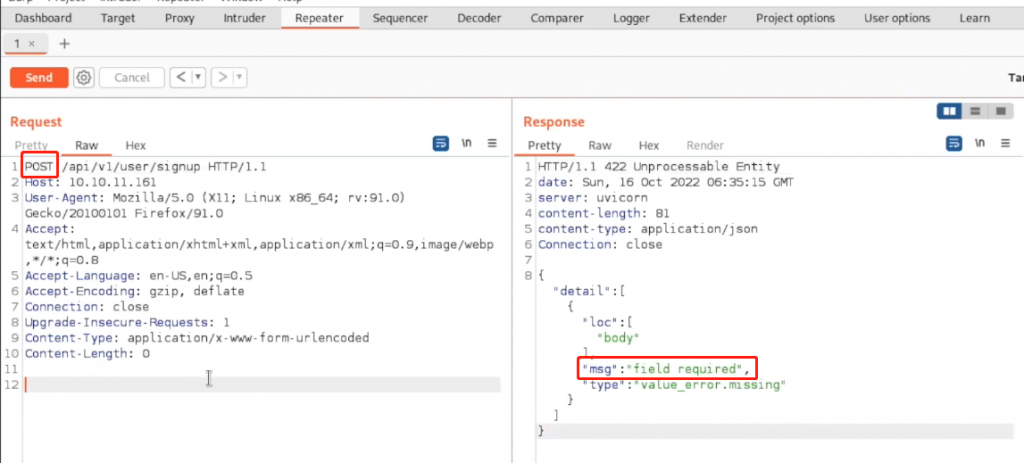The image size is (1024, 463).
Task: Add a new Repeater tab with plus
Action: click(x=64, y=44)
